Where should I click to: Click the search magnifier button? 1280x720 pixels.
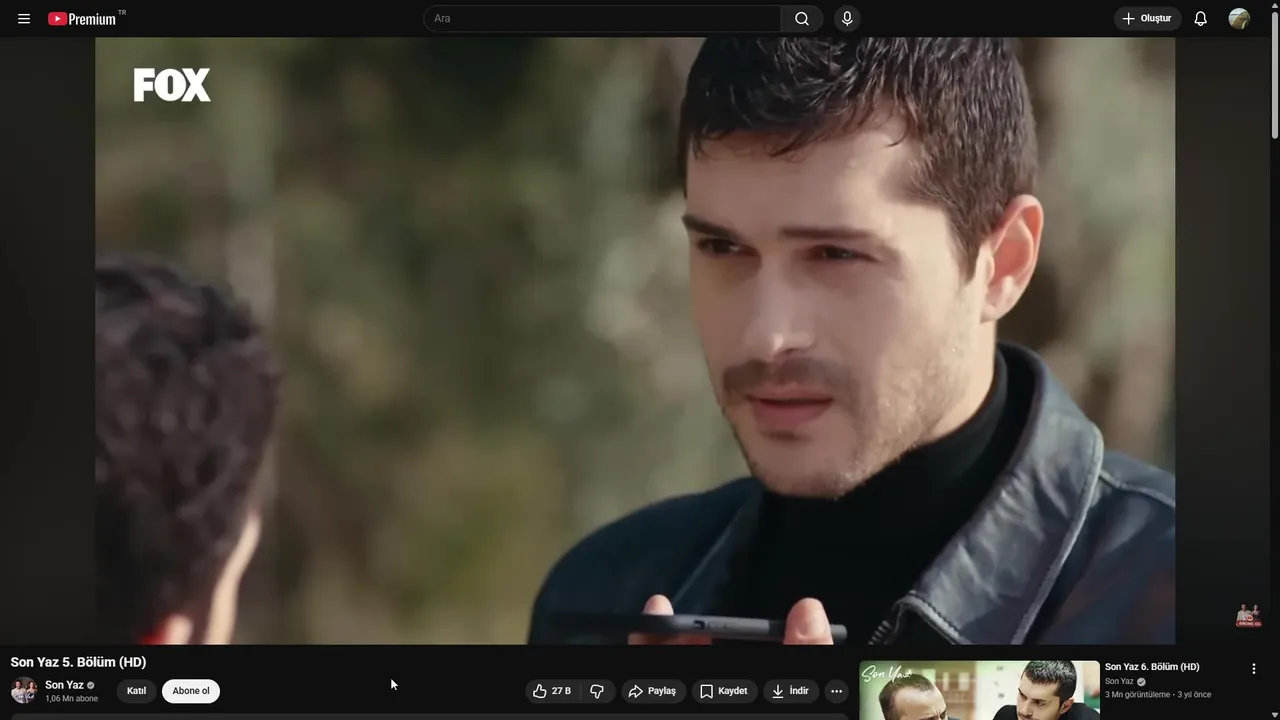(802, 19)
